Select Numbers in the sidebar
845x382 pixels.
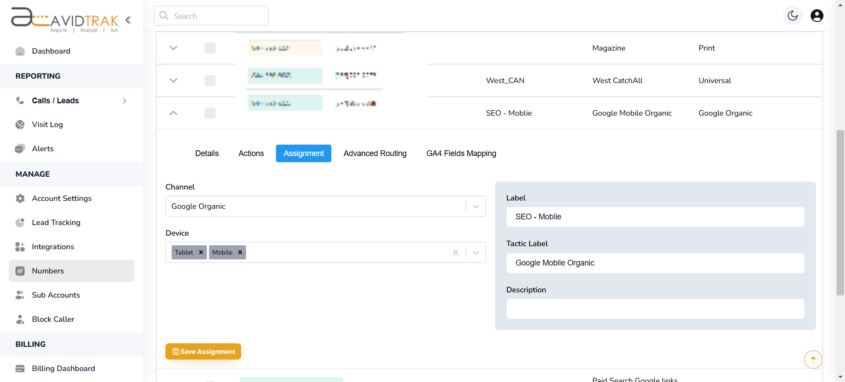(x=71, y=271)
